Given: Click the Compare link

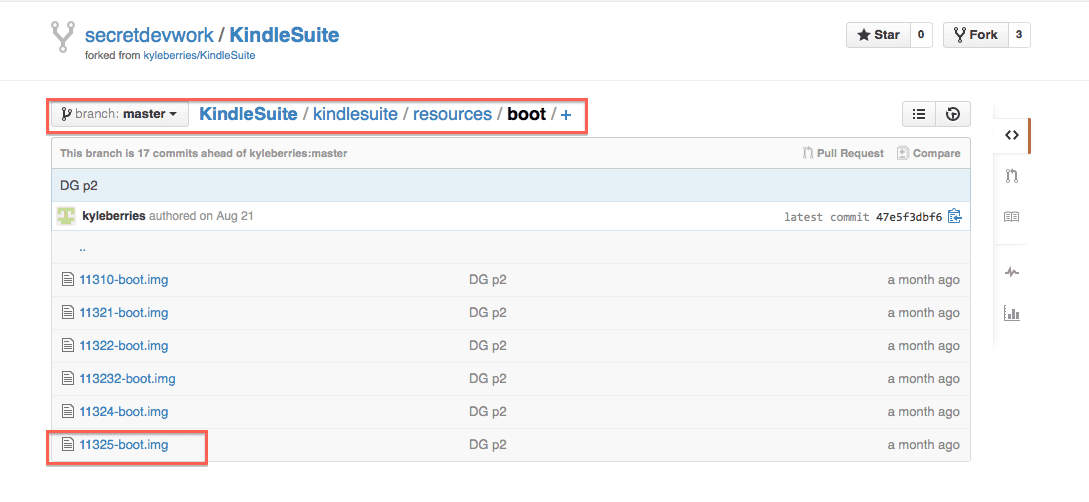Looking at the screenshot, I should [929, 153].
